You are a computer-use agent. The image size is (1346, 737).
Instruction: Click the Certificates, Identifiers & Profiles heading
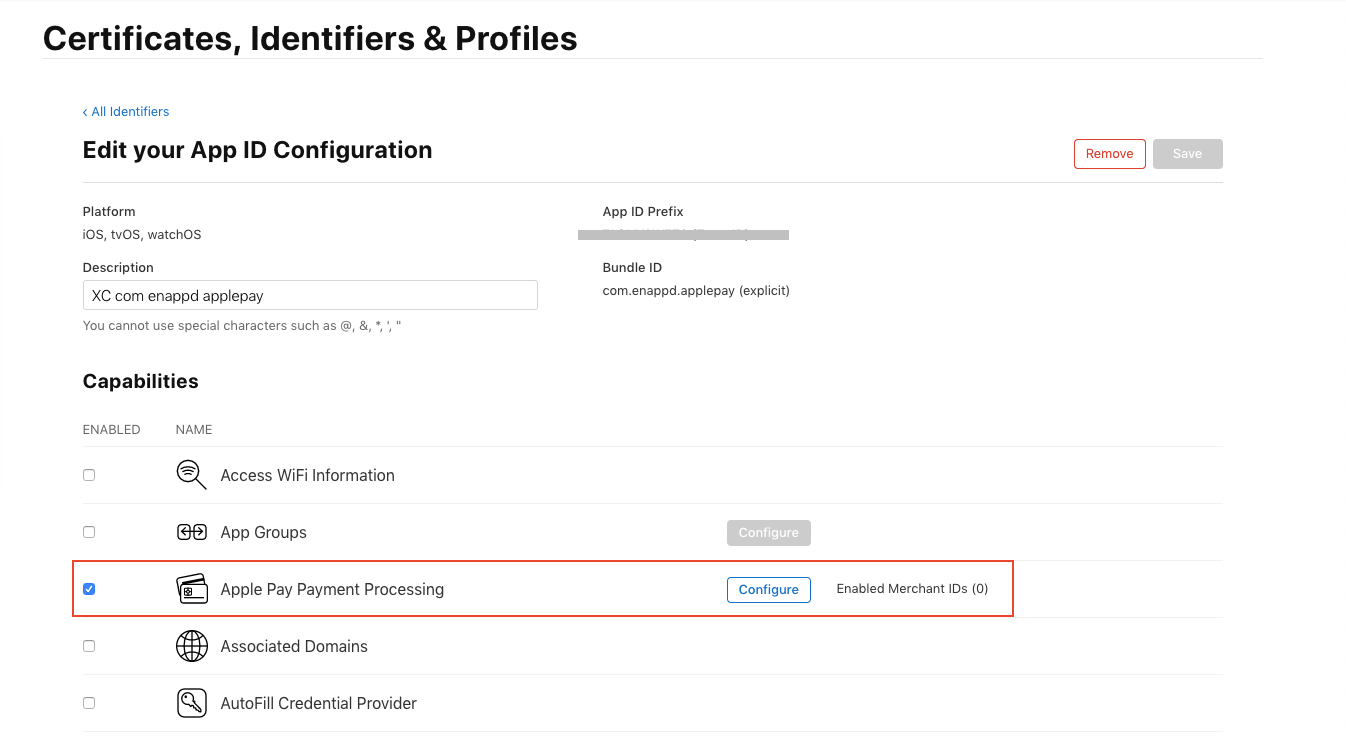pyautogui.click(x=310, y=38)
